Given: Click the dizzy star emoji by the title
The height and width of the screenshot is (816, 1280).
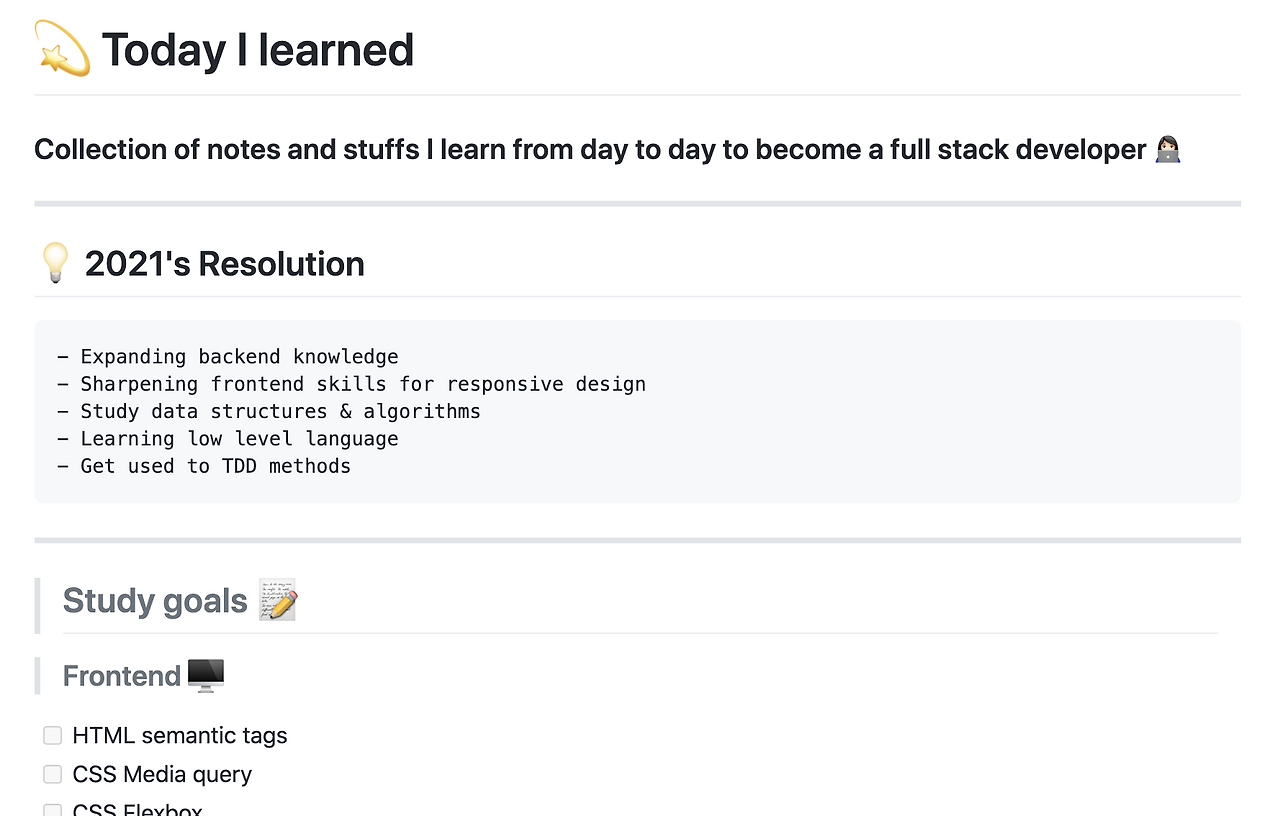Looking at the screenshot, I should (x=62, y=49).
